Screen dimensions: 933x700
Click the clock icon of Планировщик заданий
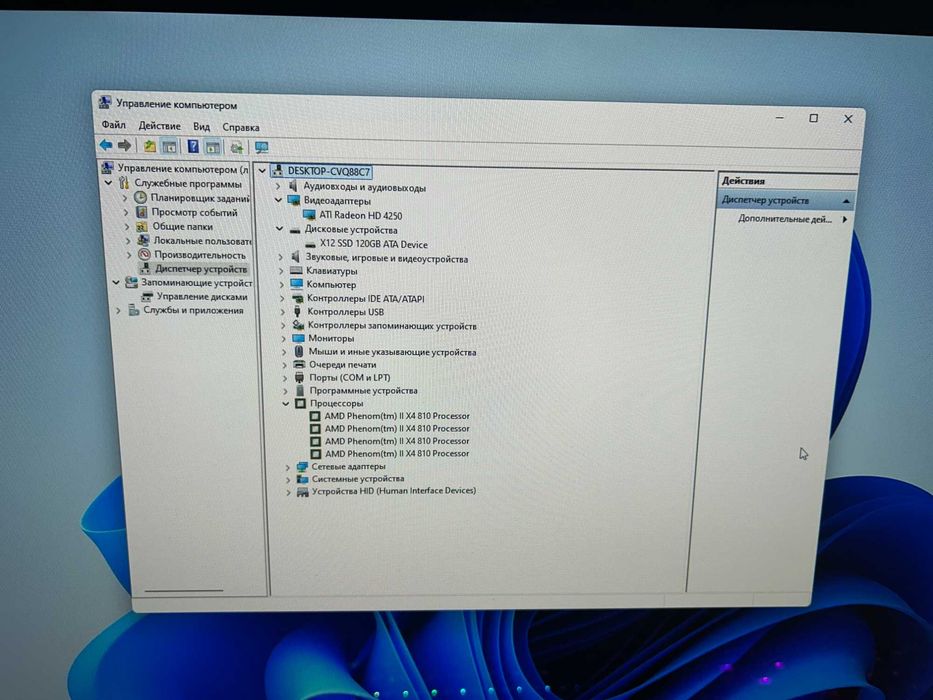pyautogui.click(x=140, y=197)
